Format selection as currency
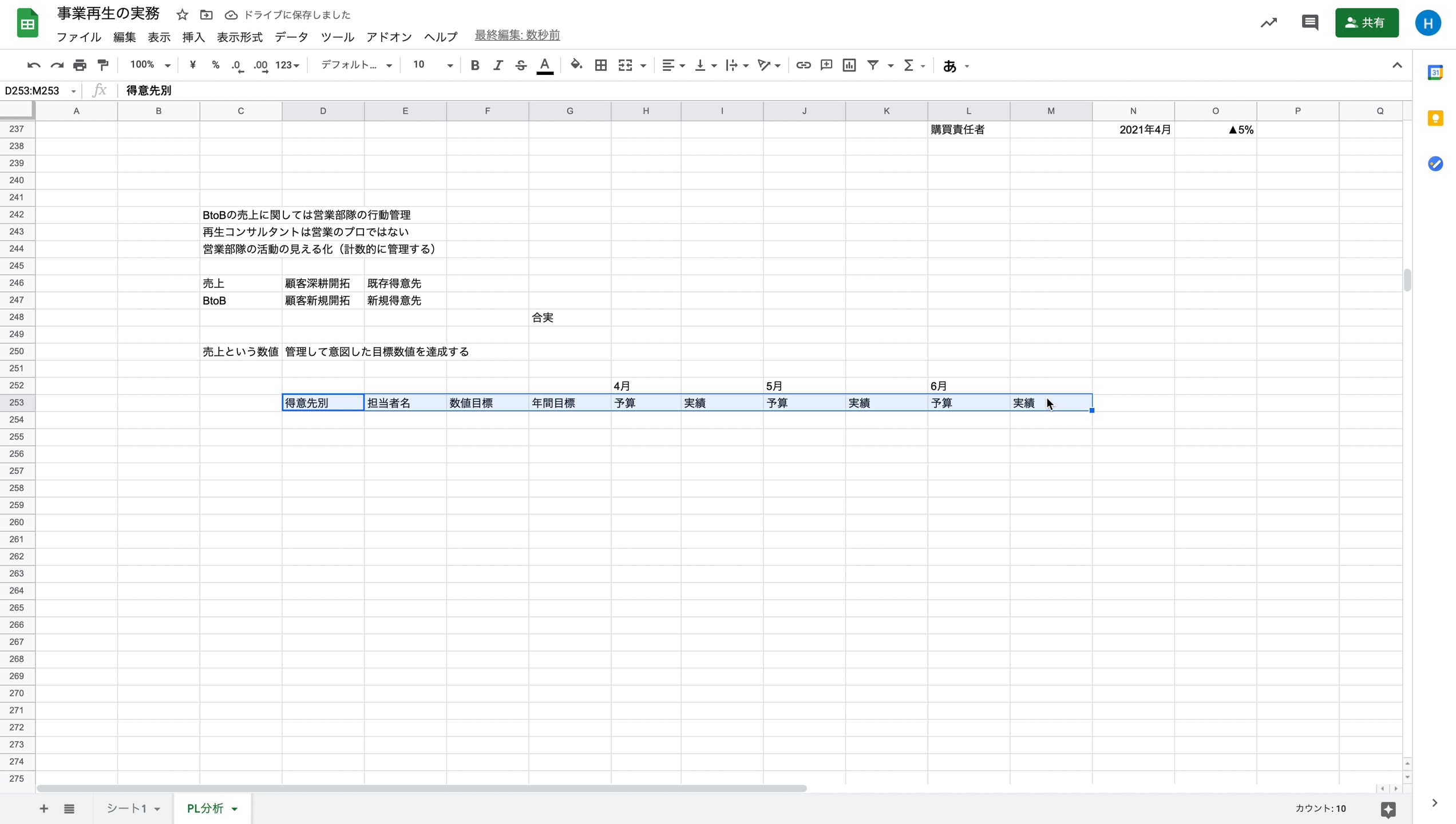1456x824 pixels. tap(192, 65)
